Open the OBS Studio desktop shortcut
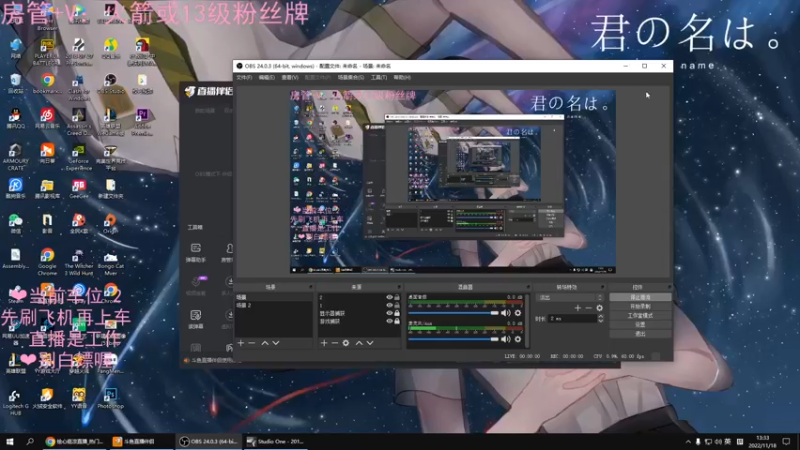Image resolution: width=800 pixels, height=450 pixels. coord(110,84)
